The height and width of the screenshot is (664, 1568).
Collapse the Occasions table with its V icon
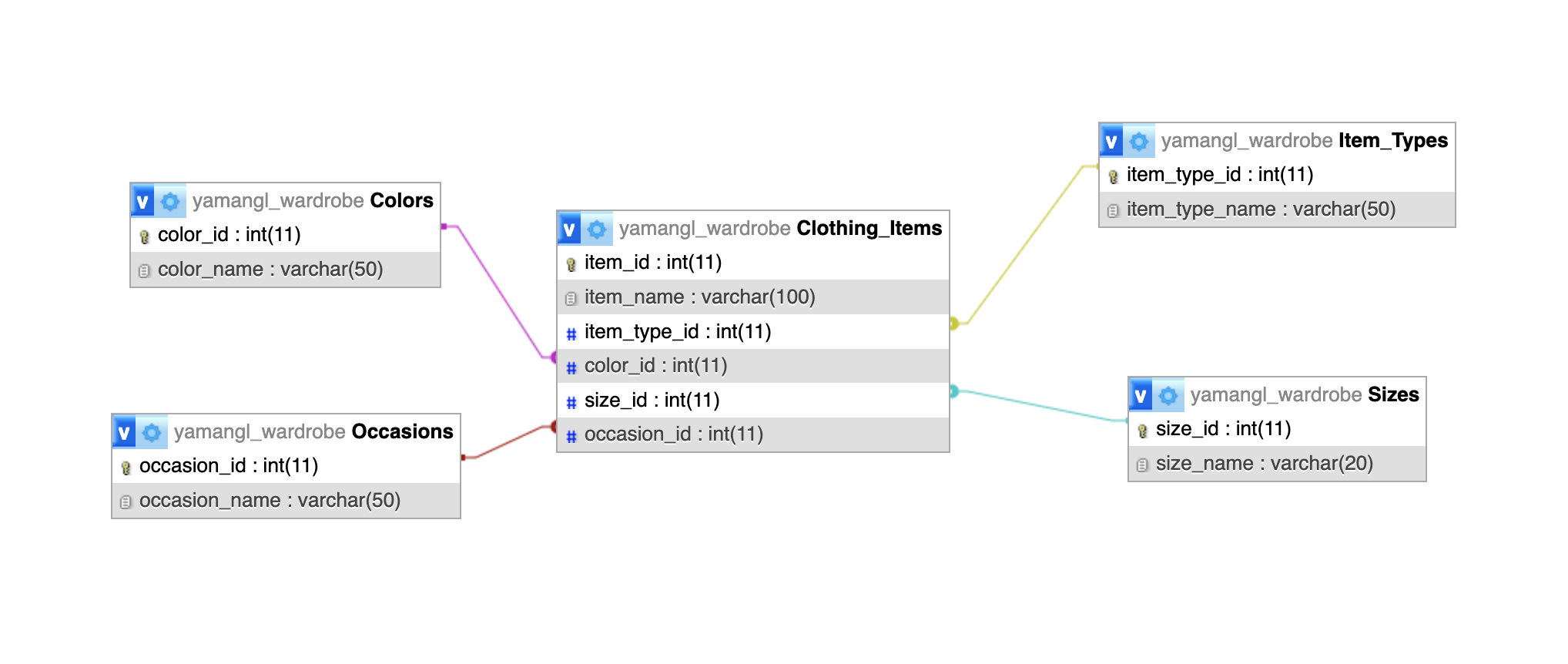(x=124, y=432)
